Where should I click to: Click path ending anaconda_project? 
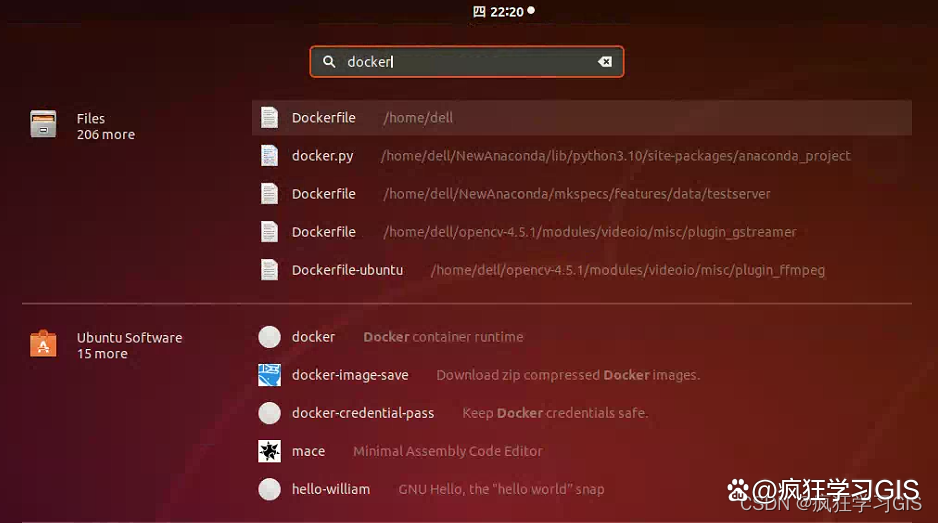coord(616,156)
